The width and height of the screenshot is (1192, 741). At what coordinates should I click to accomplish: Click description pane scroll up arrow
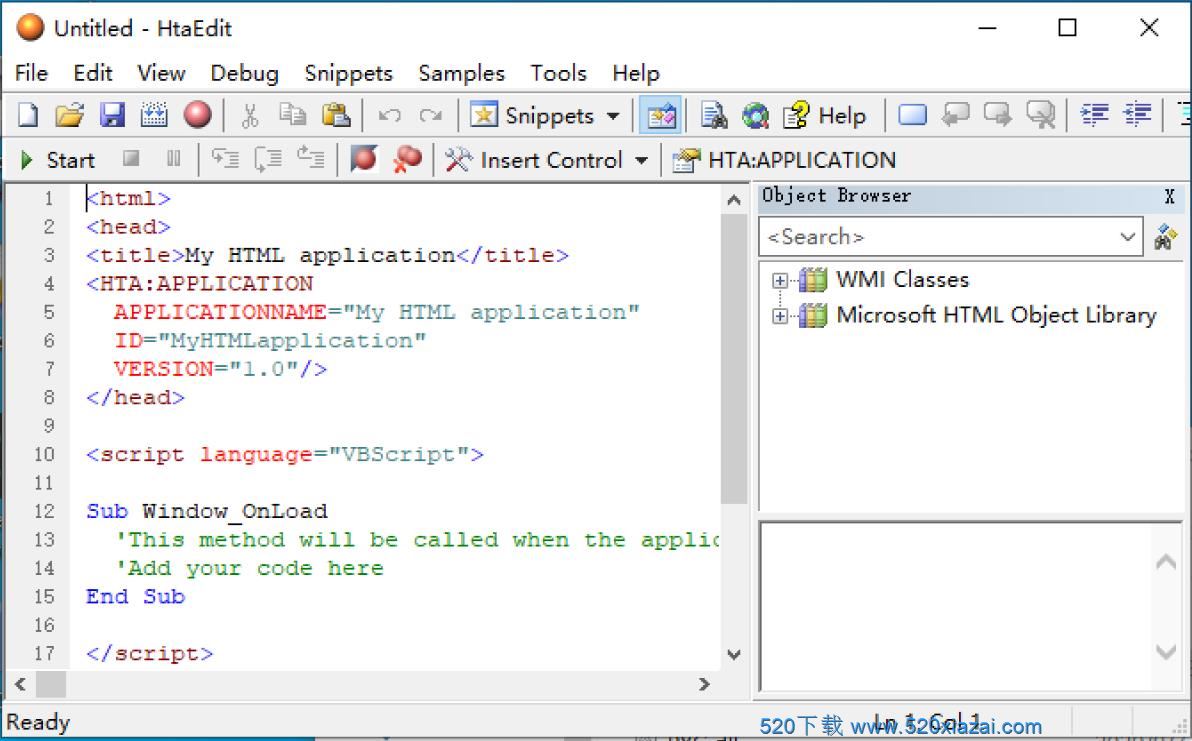[1166, 562]
